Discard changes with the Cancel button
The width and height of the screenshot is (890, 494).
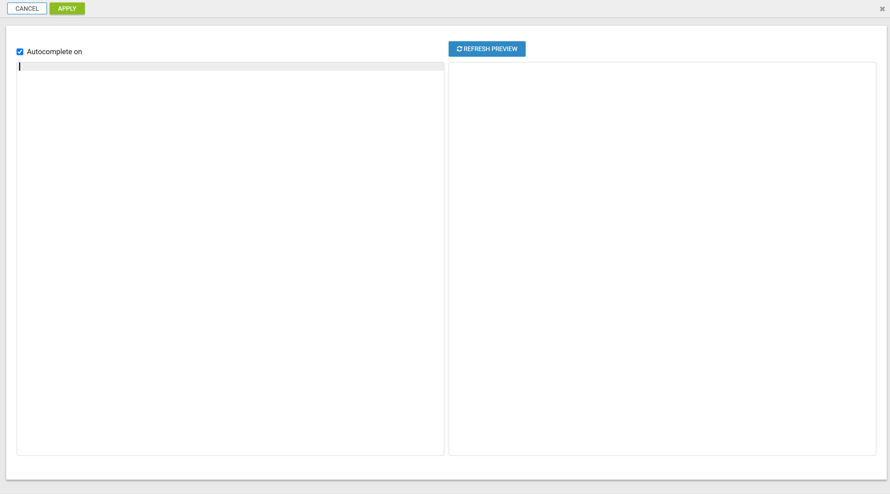[27, 9]
